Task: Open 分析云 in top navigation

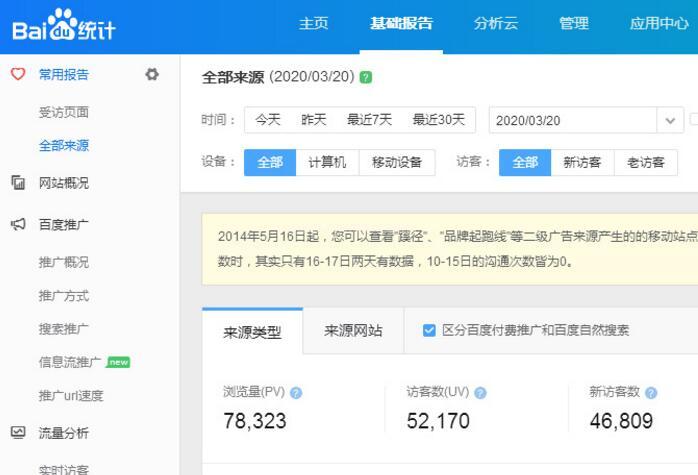Action: point(494,24)
